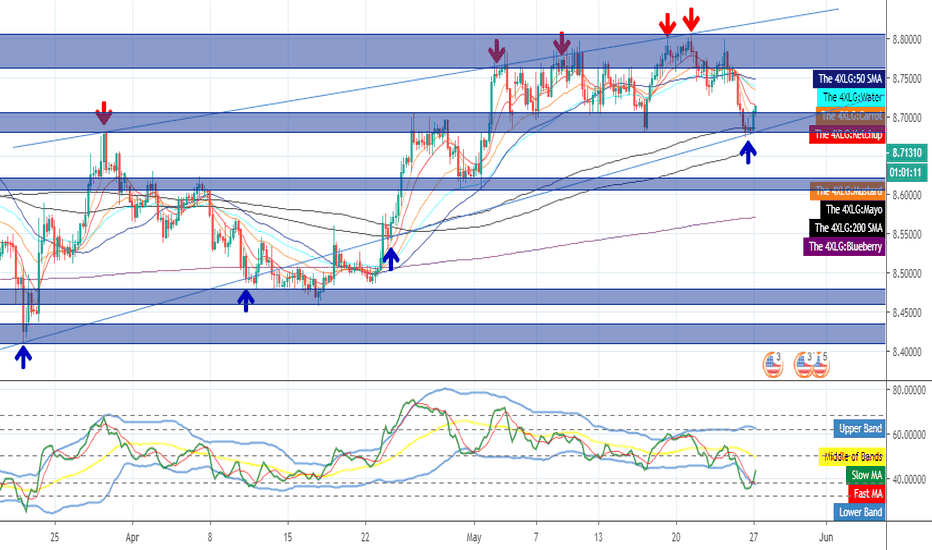Click the 'May' date on time axis
This screenshot has width=932, height=550.
[474, 538]
